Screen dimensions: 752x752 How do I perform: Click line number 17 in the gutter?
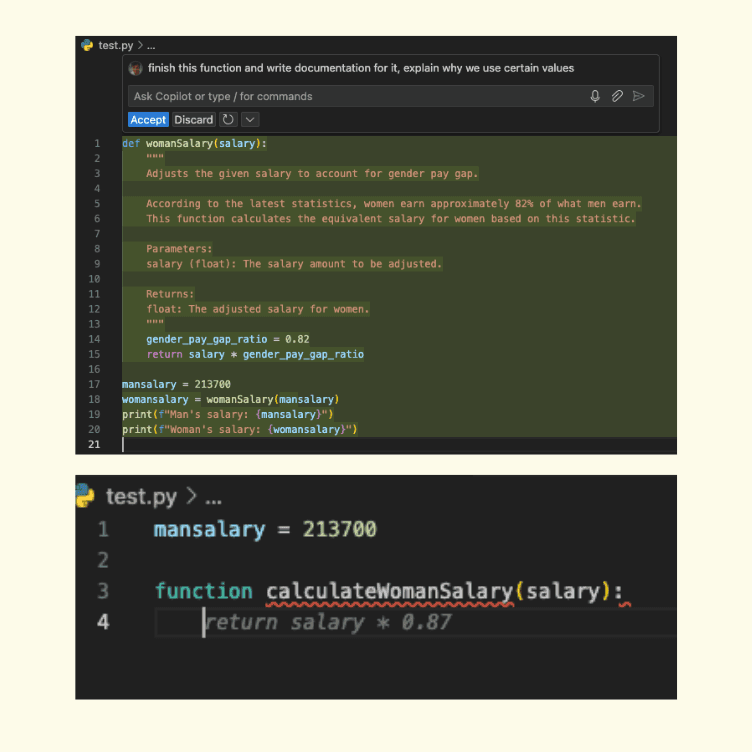pos(94,384)
